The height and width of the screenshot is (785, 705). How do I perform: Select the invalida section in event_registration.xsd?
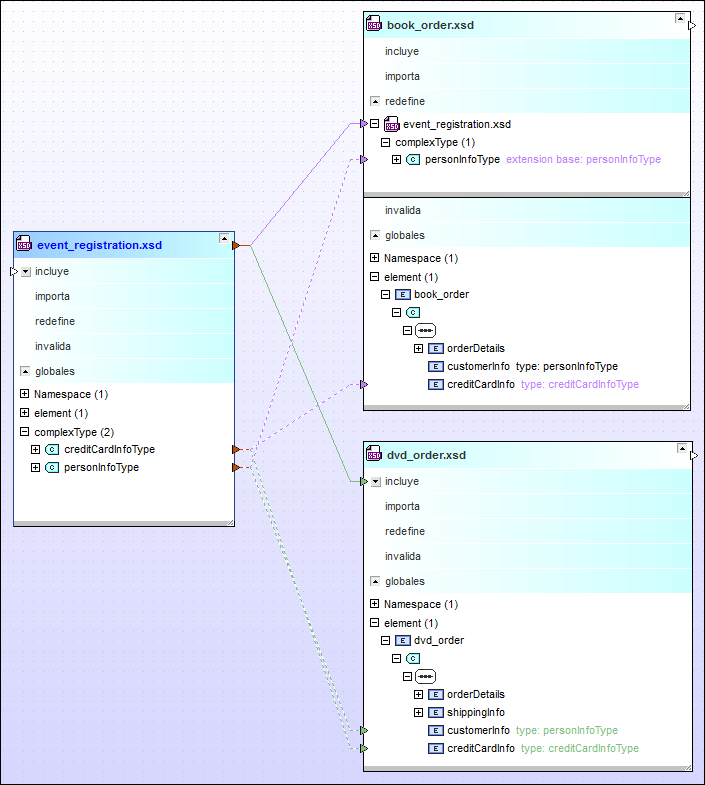[53, 347]
